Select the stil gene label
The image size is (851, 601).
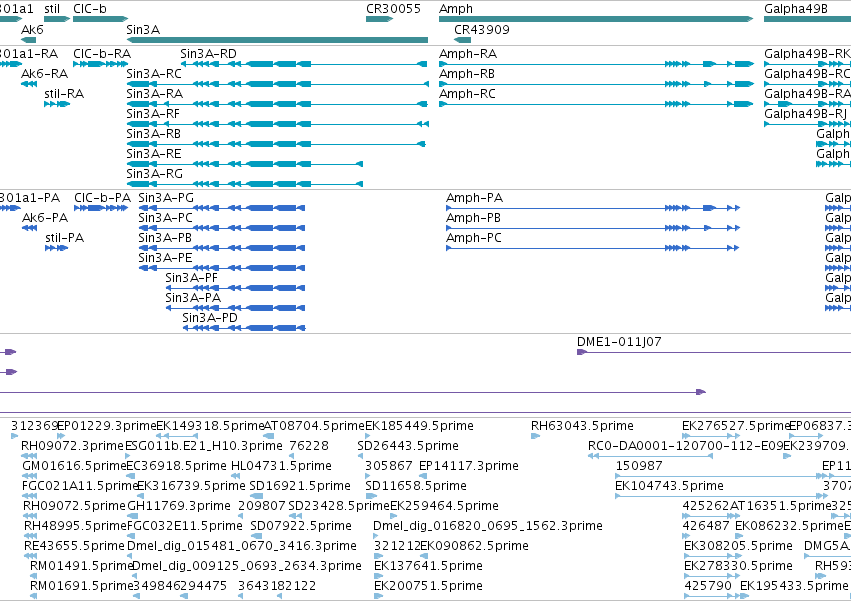click(x=52, y=9)
